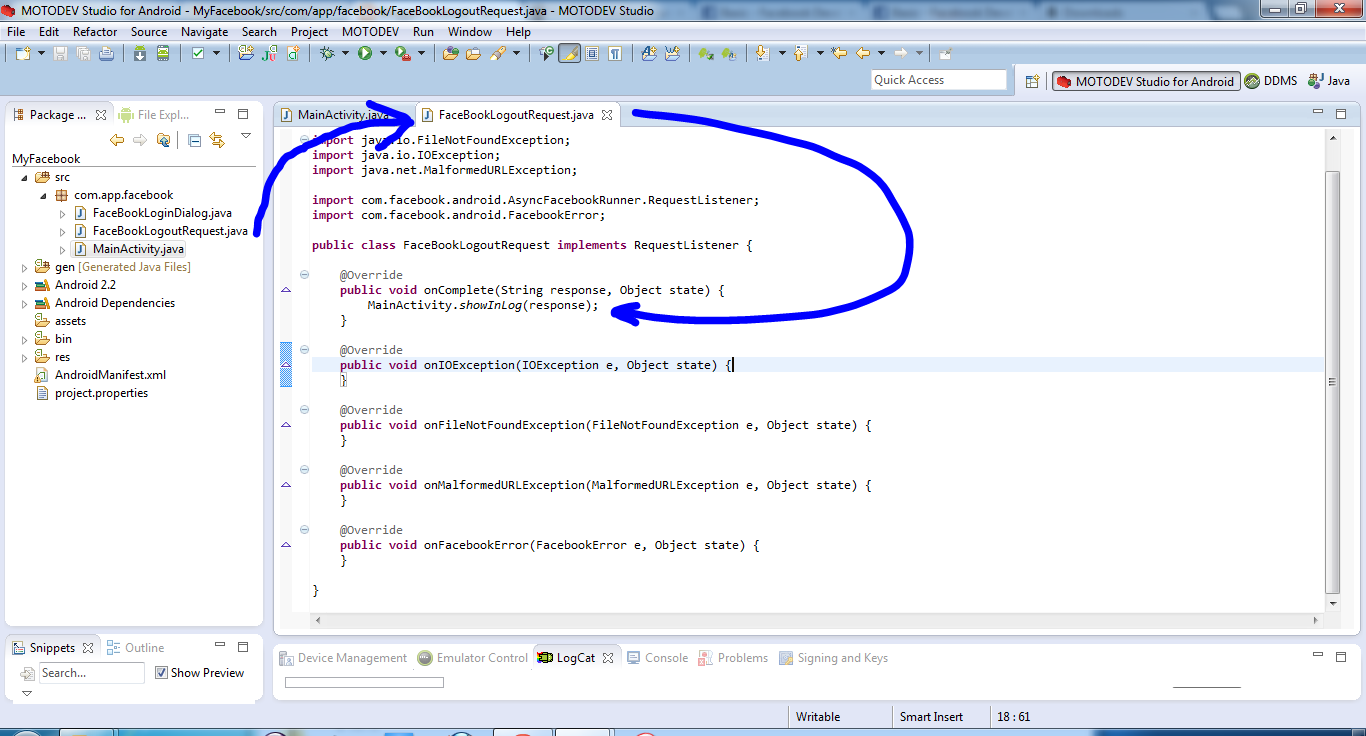Open the Navigate menu
Screen dimensions: 1366x736
pyautogui.click(x=204, y=32)
